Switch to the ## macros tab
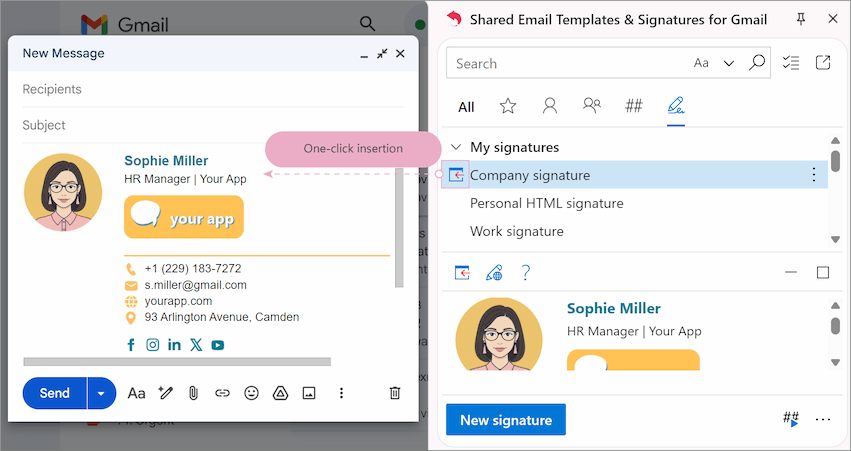Screen dimensions: 851x451 pos(633,105)
